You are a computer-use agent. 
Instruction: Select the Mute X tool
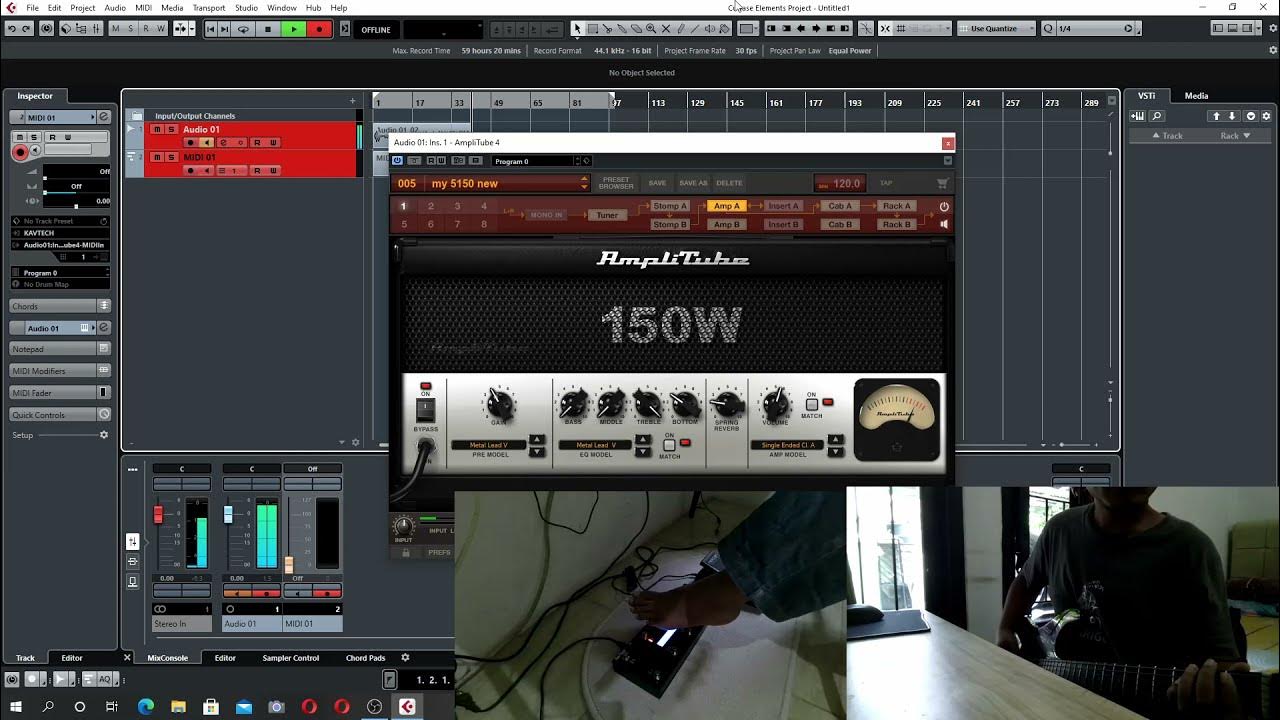pos(666,29)
